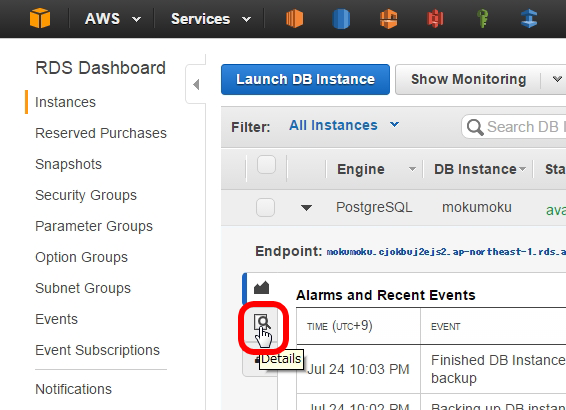Open the orange-striped service shortcut icon

pos(388,18)
